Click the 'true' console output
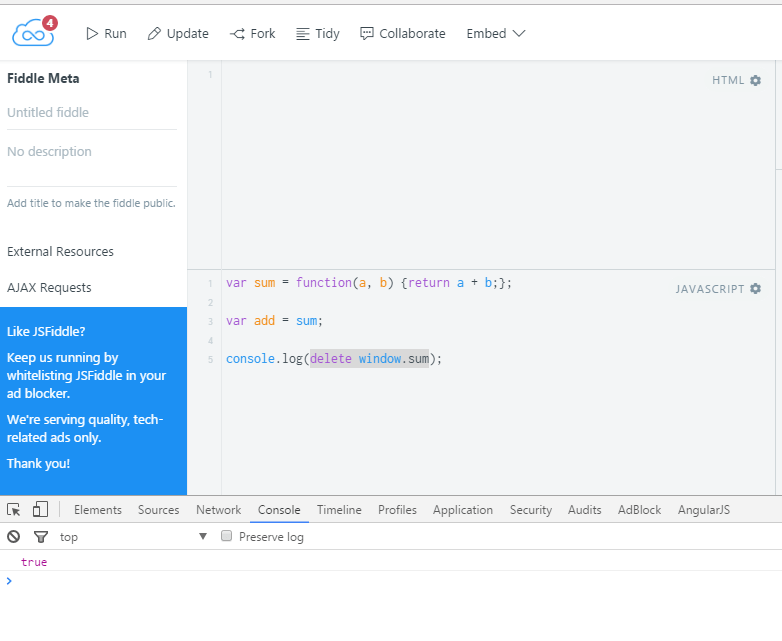This screenshot has height=641, width=782. pos(34,562)
